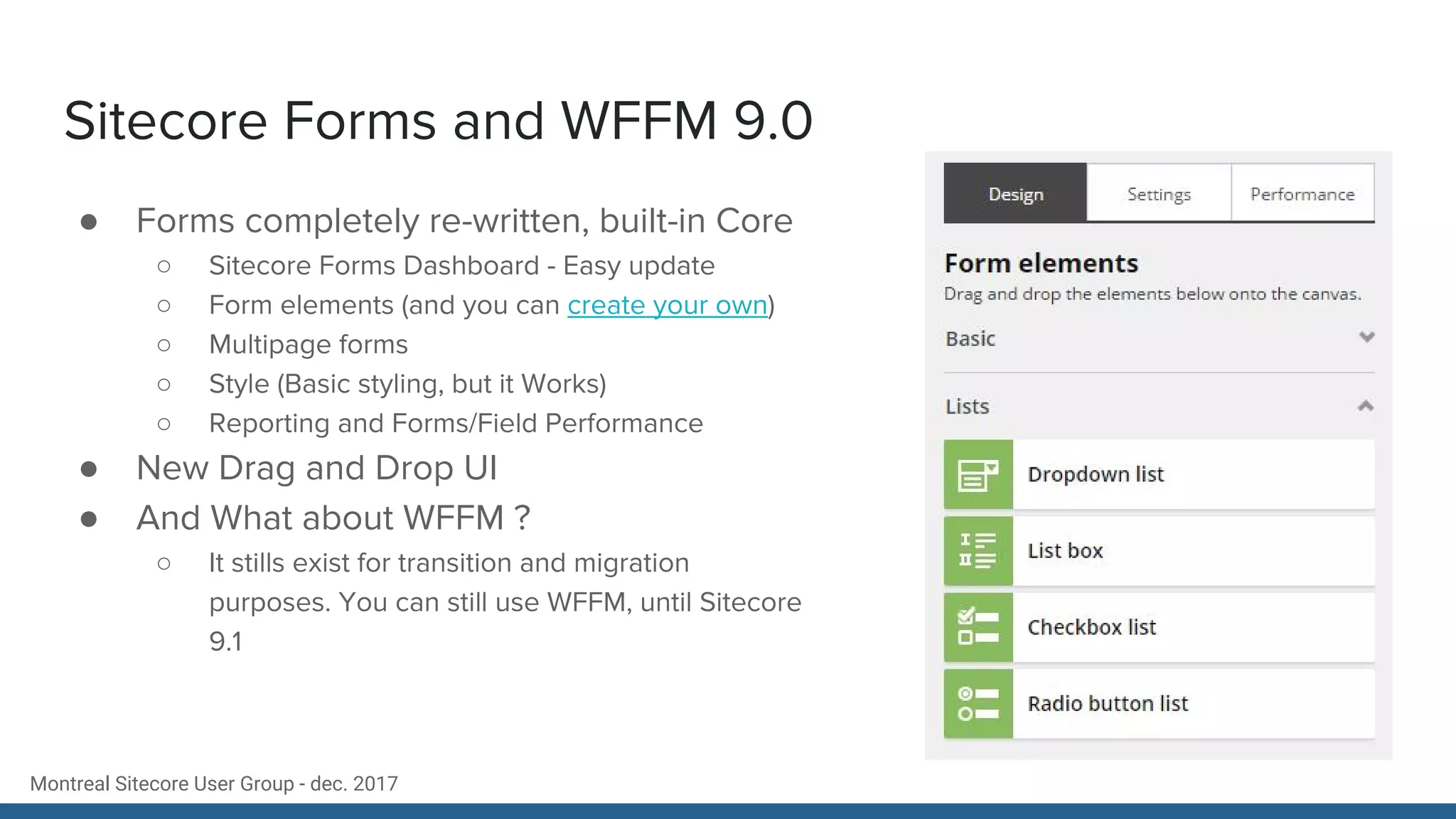Click the green Dropdown list icon
The image size is (1456, 819).
click(x=978, y=474)
